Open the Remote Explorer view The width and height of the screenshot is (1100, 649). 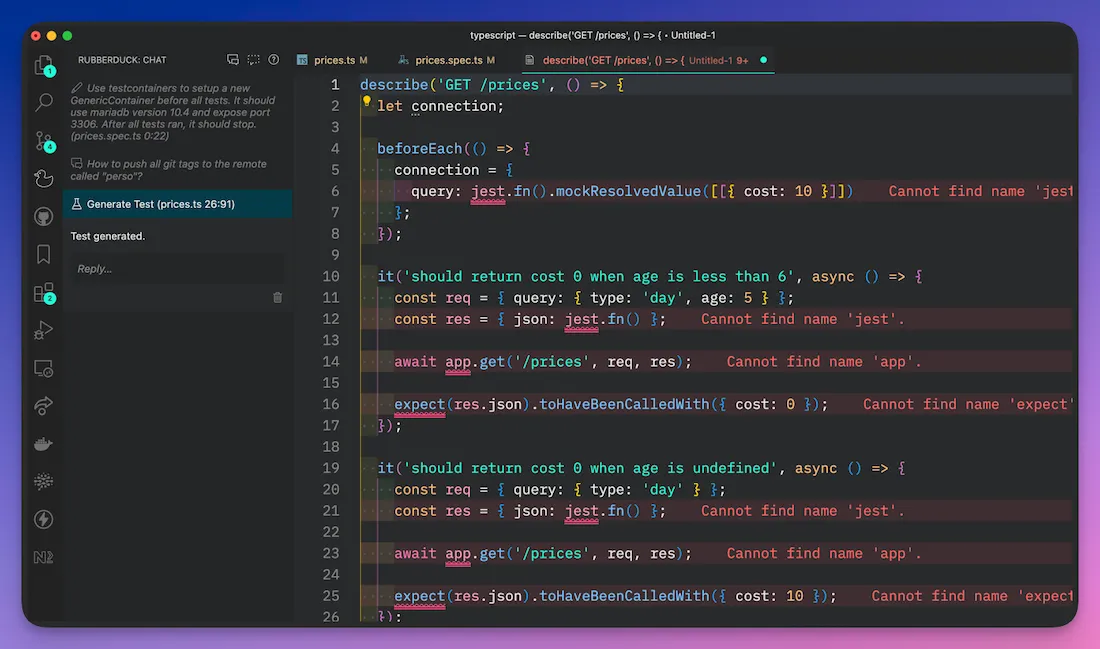pos(43,368)
